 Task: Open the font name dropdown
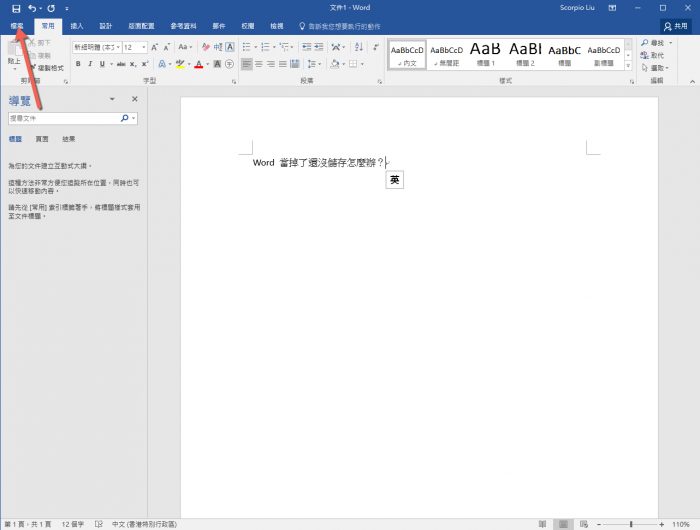click(117, 47)
